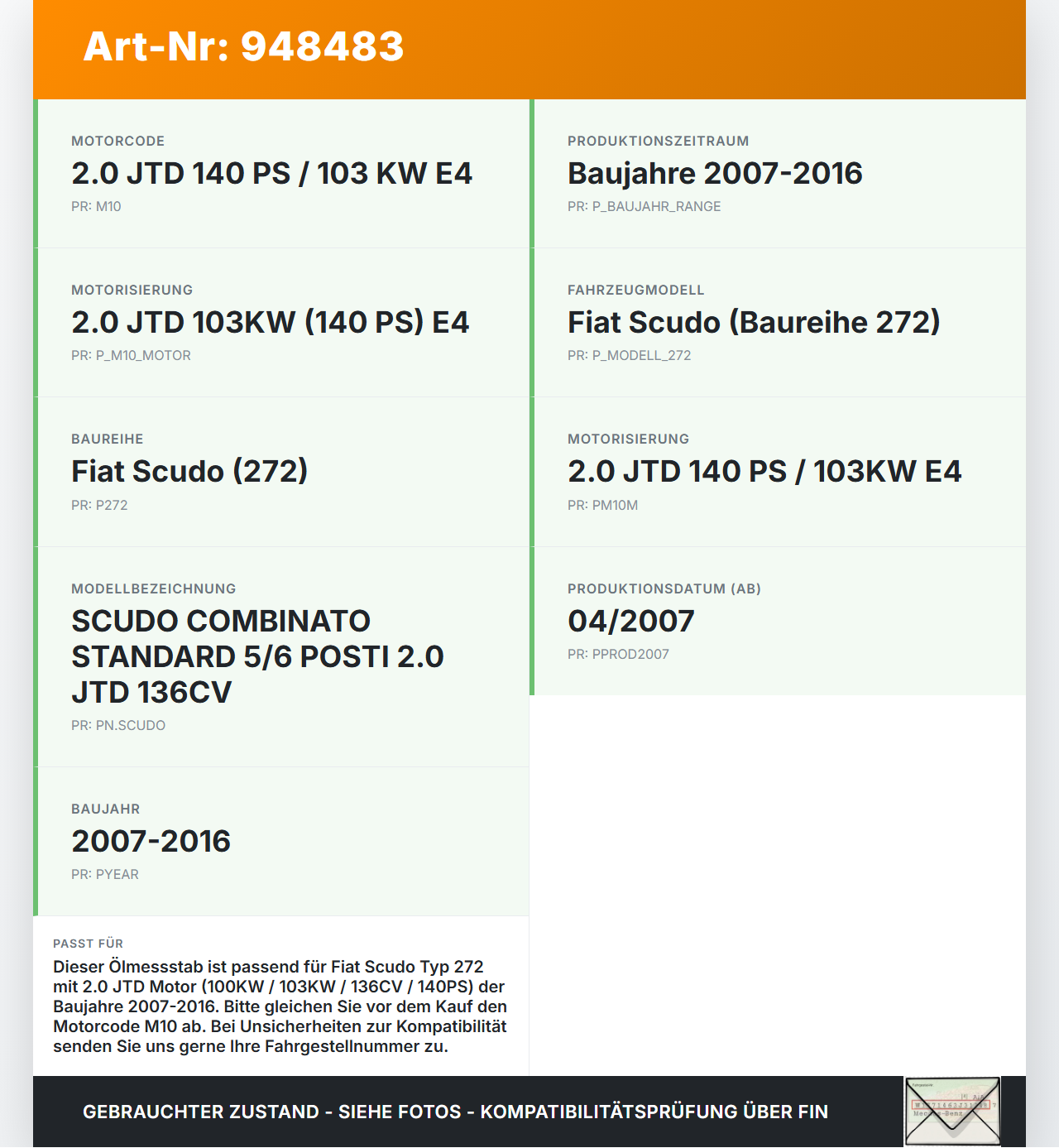Click 'MOTORISIERUNG' label above '2.0 JTD 103KW (140 PS) E4'
The height and width of the screenshot is (1148, 1059).
132,291
